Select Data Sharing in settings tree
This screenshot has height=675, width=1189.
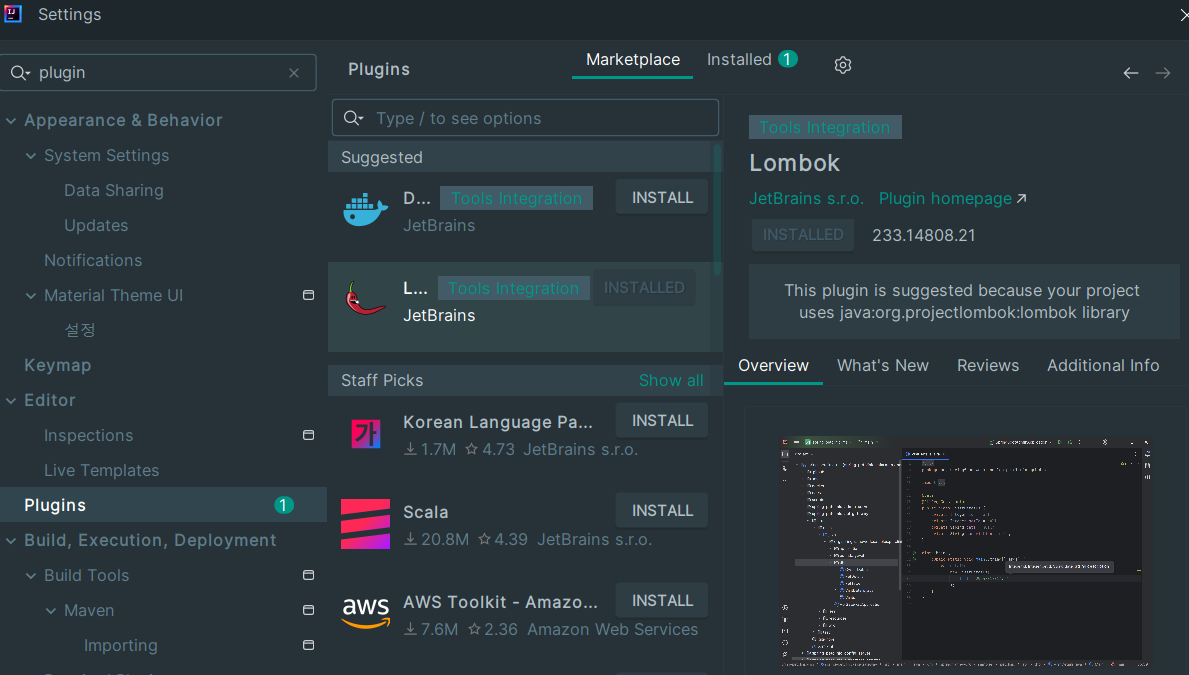click(x=114, y=190)
